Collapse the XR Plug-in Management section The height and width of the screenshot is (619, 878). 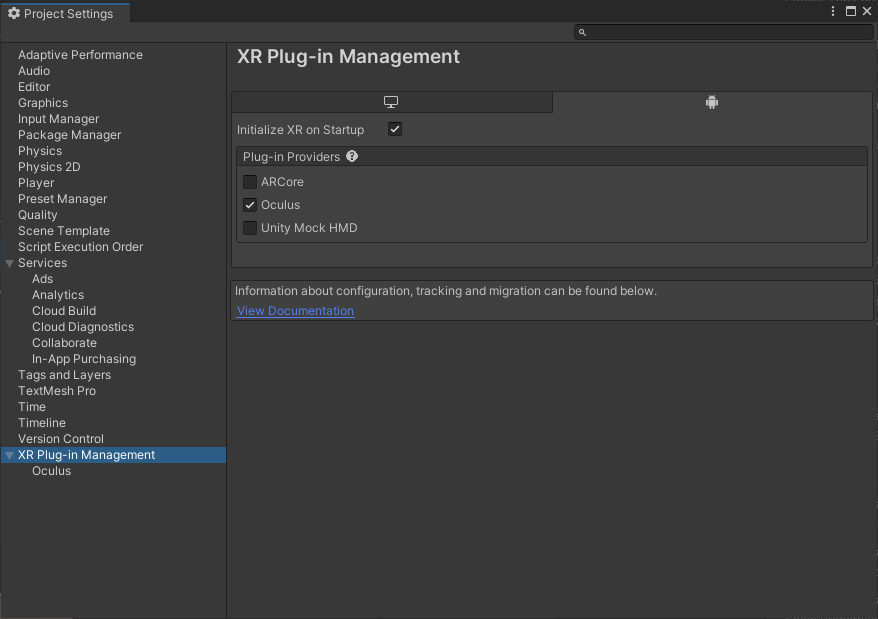click(10, 455)
